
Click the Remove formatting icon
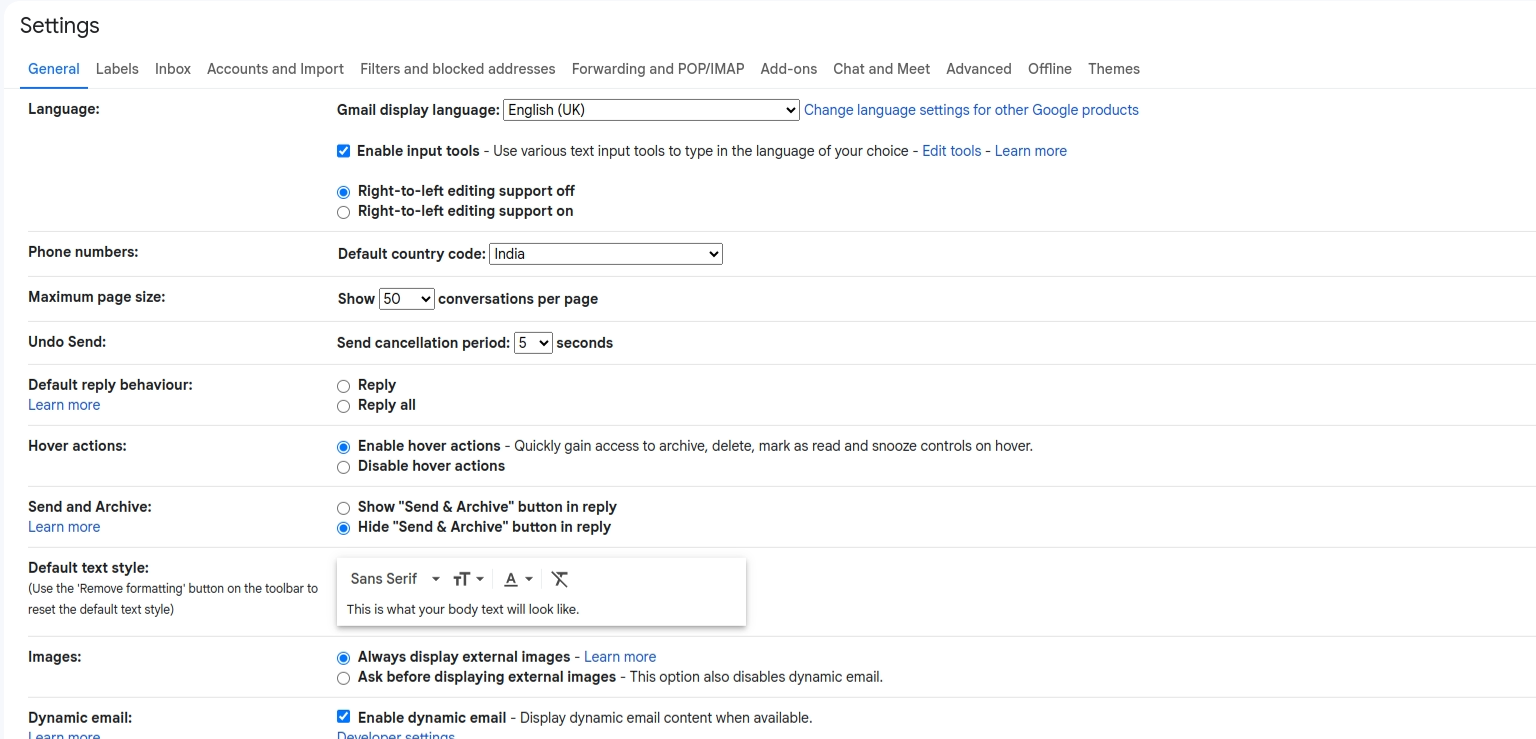pos(560,579)
